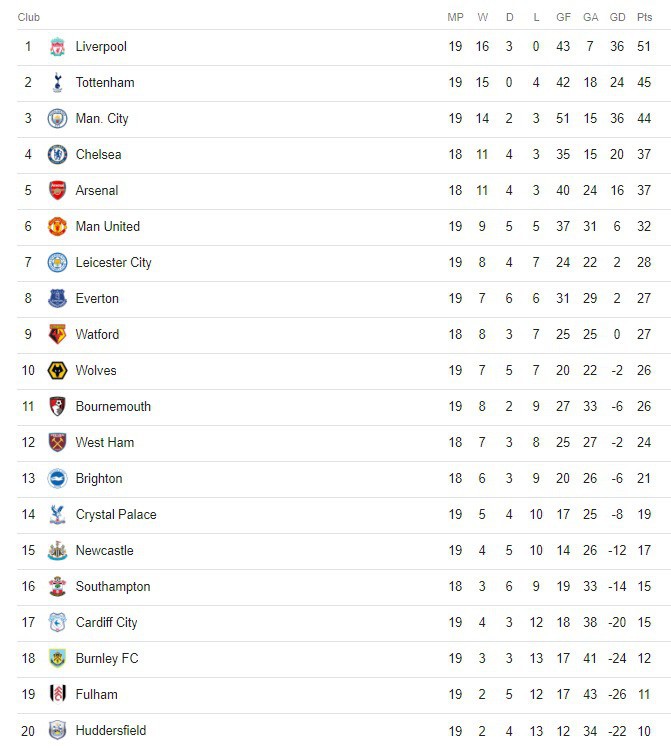
Task: Open the Southampton team link
Action: tap(113, 587)
